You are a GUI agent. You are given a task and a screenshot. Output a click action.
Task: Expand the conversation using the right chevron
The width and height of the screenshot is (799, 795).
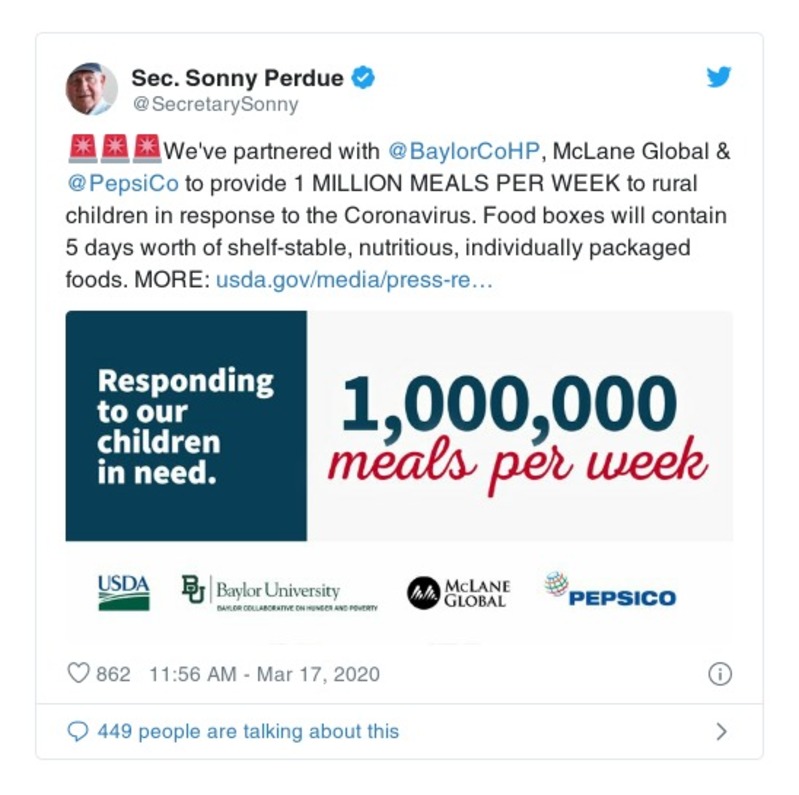point(721,732)
